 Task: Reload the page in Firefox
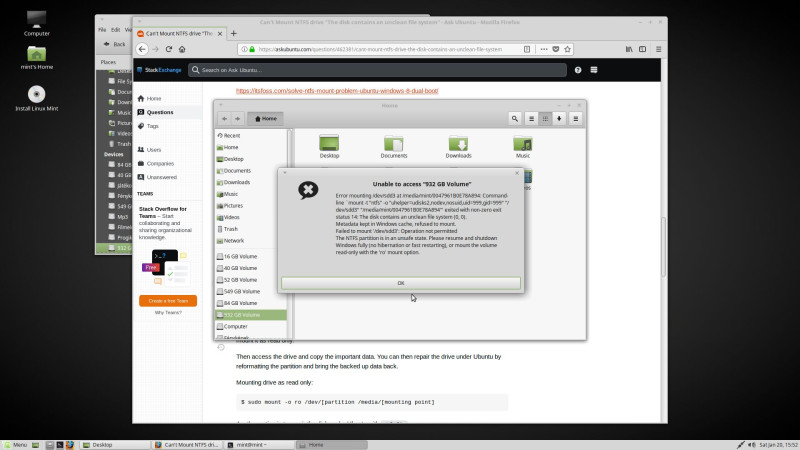[x=169, y=49]
